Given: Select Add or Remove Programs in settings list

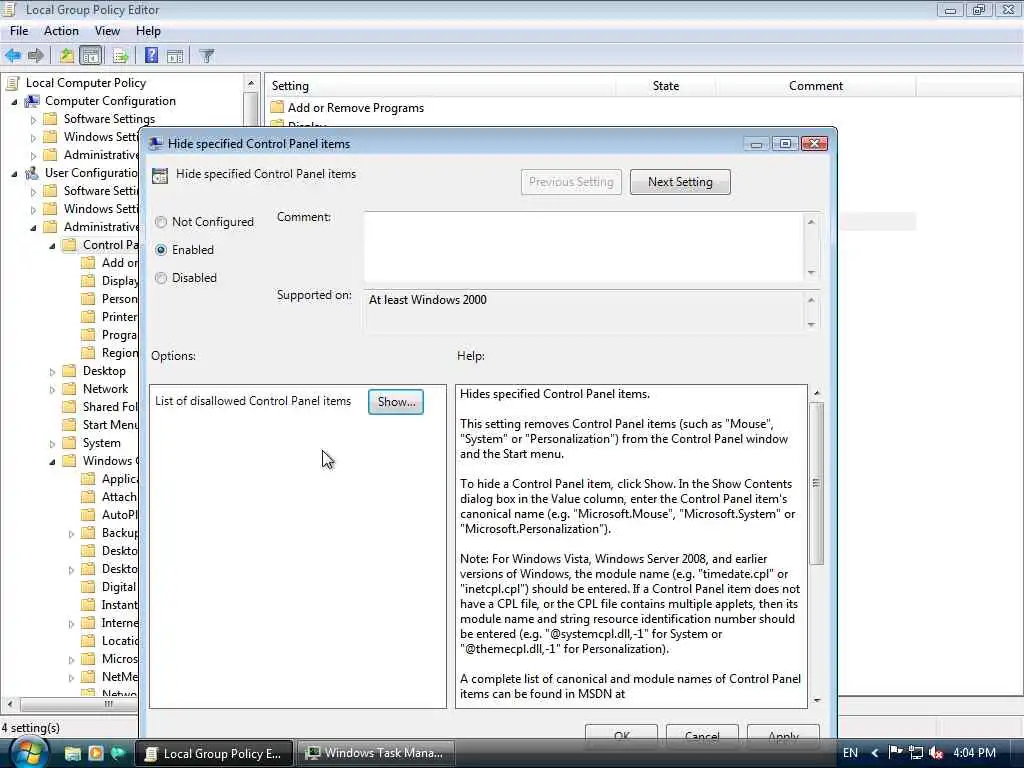Looking at the screenshot, I should (355, 108).
